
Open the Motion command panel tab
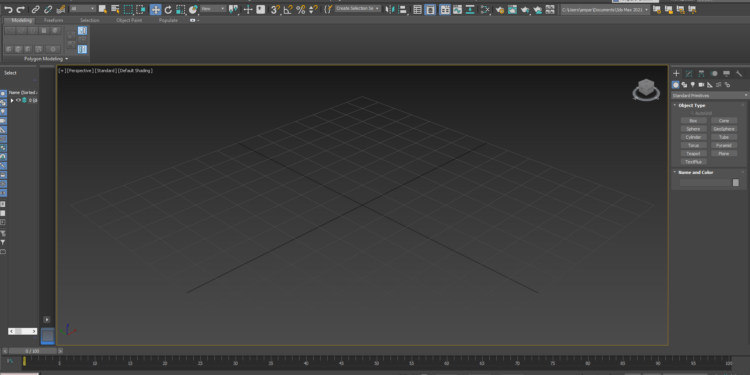pos(714,73)
